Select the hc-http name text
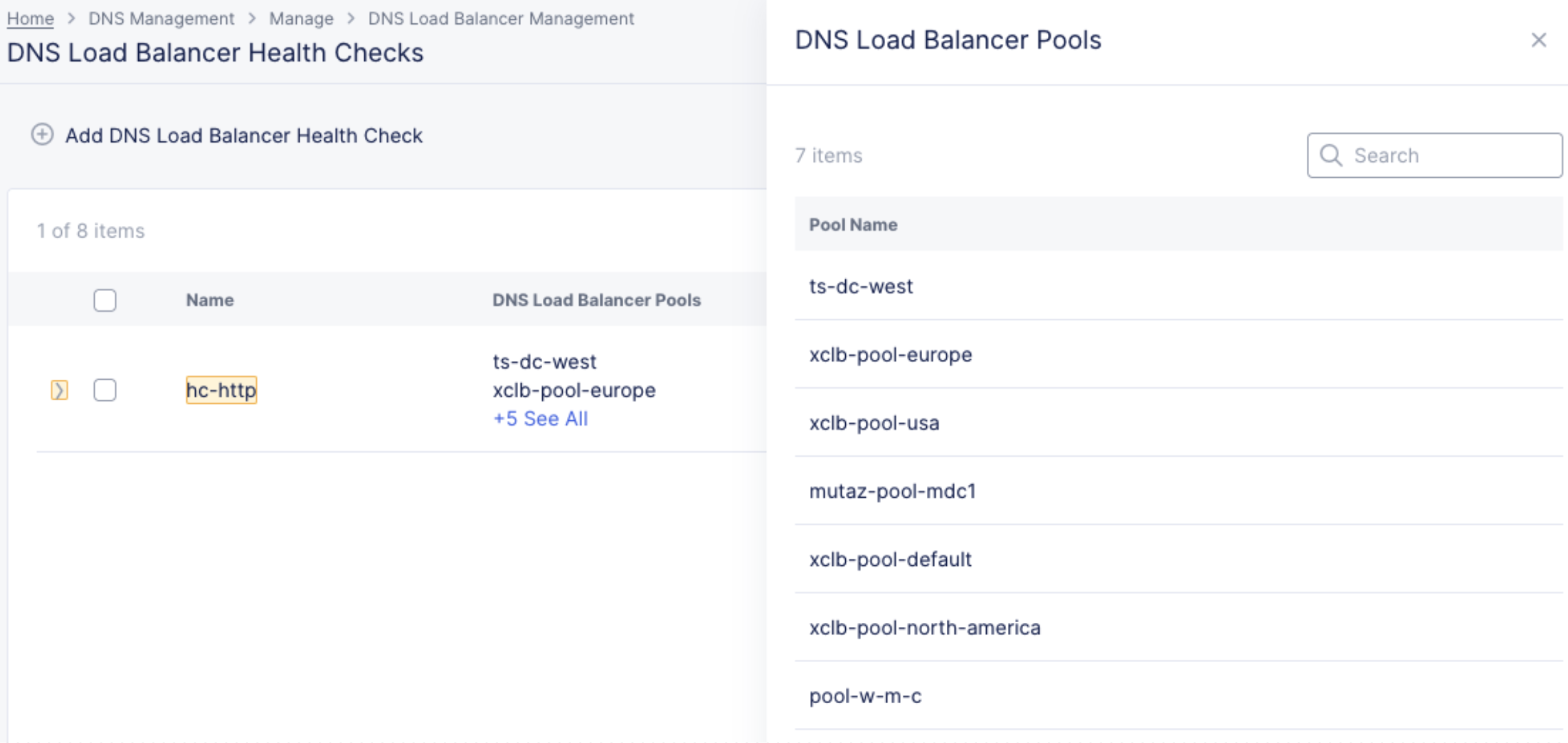The image size is (1568, 743). (x=221, y=389)
